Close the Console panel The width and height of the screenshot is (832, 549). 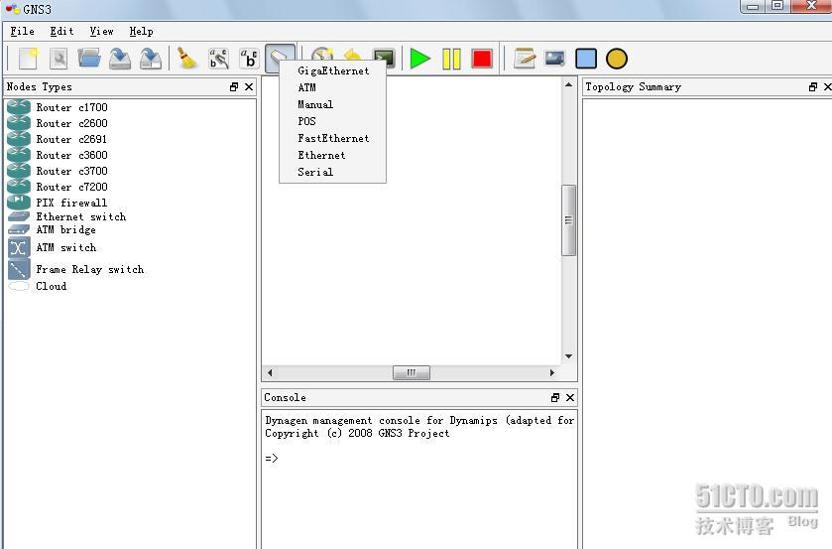(x=570, y=397)
